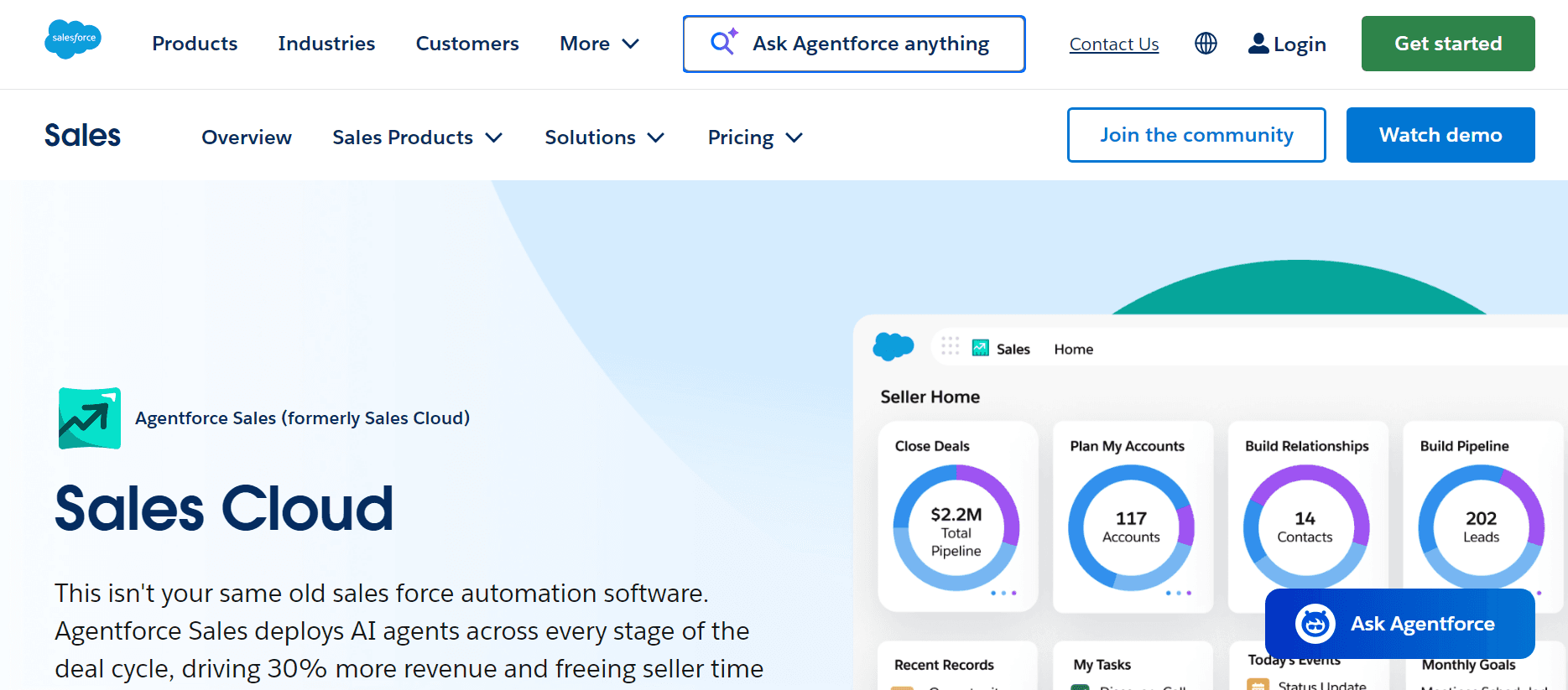
Task: Click the Ask Agentforce chat button
Action: click(1399, 624)
